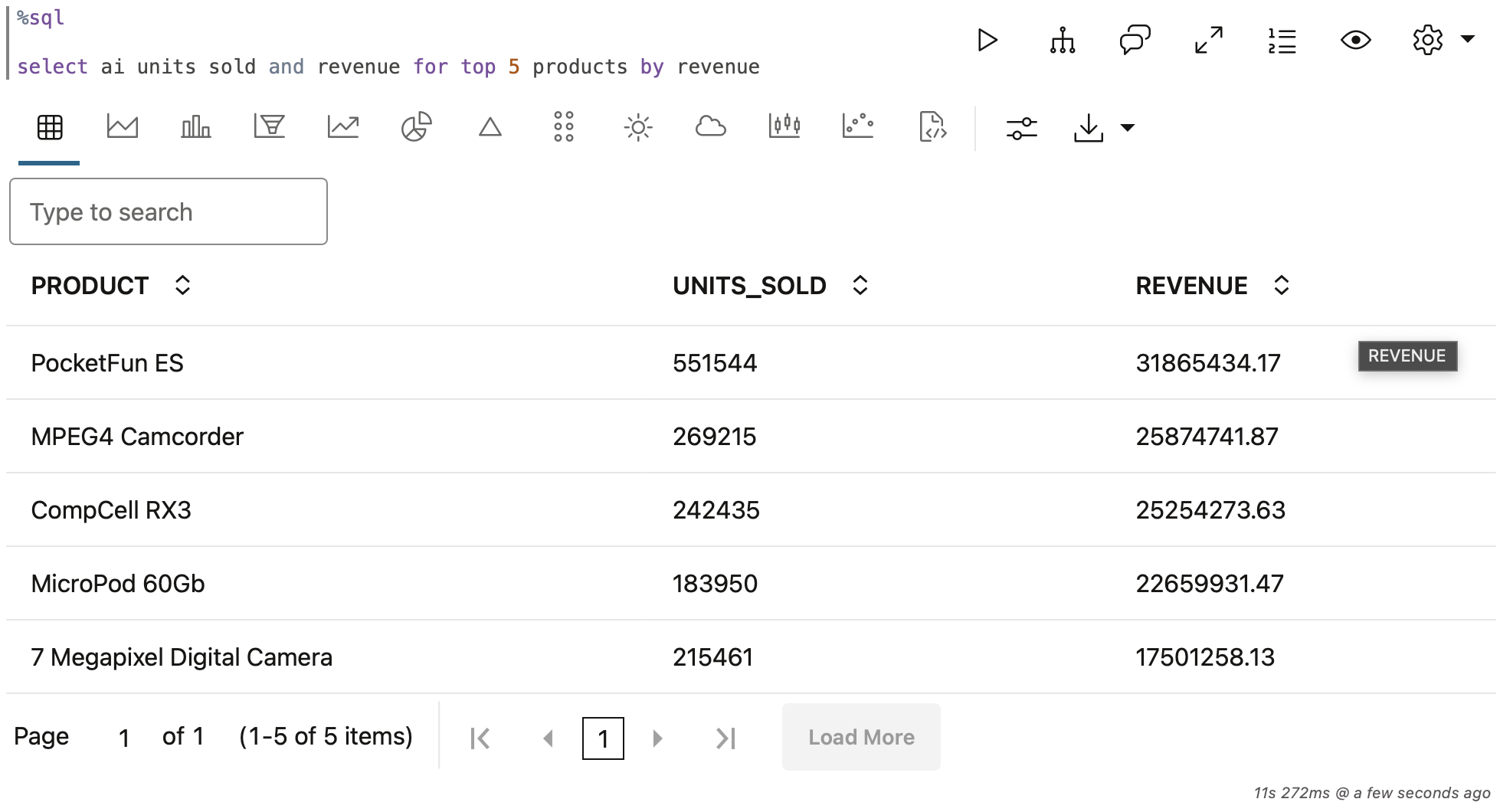Click revenue value 25874741.87
The height and width of the screenshot is (812, 1500).
pos(1207,437)
